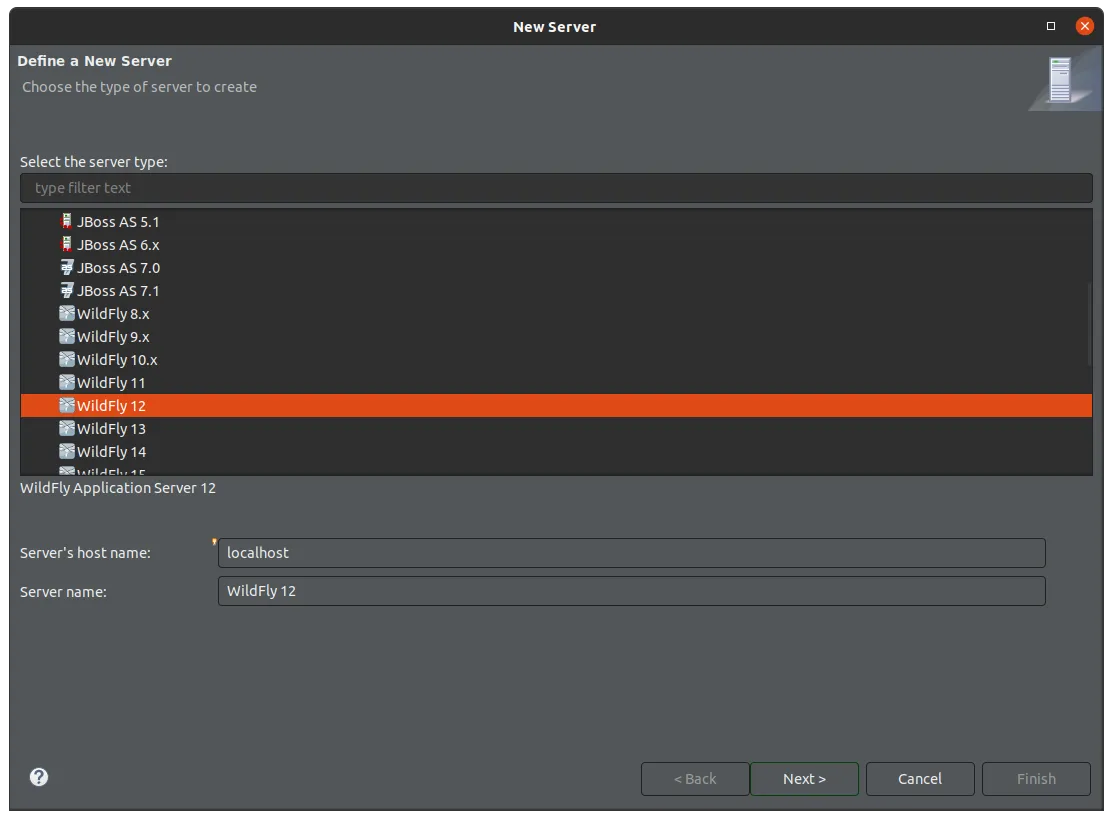Select WildFly 8.x in server list
The width and height of the screenshot is (1113, 820).
[556, 313]
